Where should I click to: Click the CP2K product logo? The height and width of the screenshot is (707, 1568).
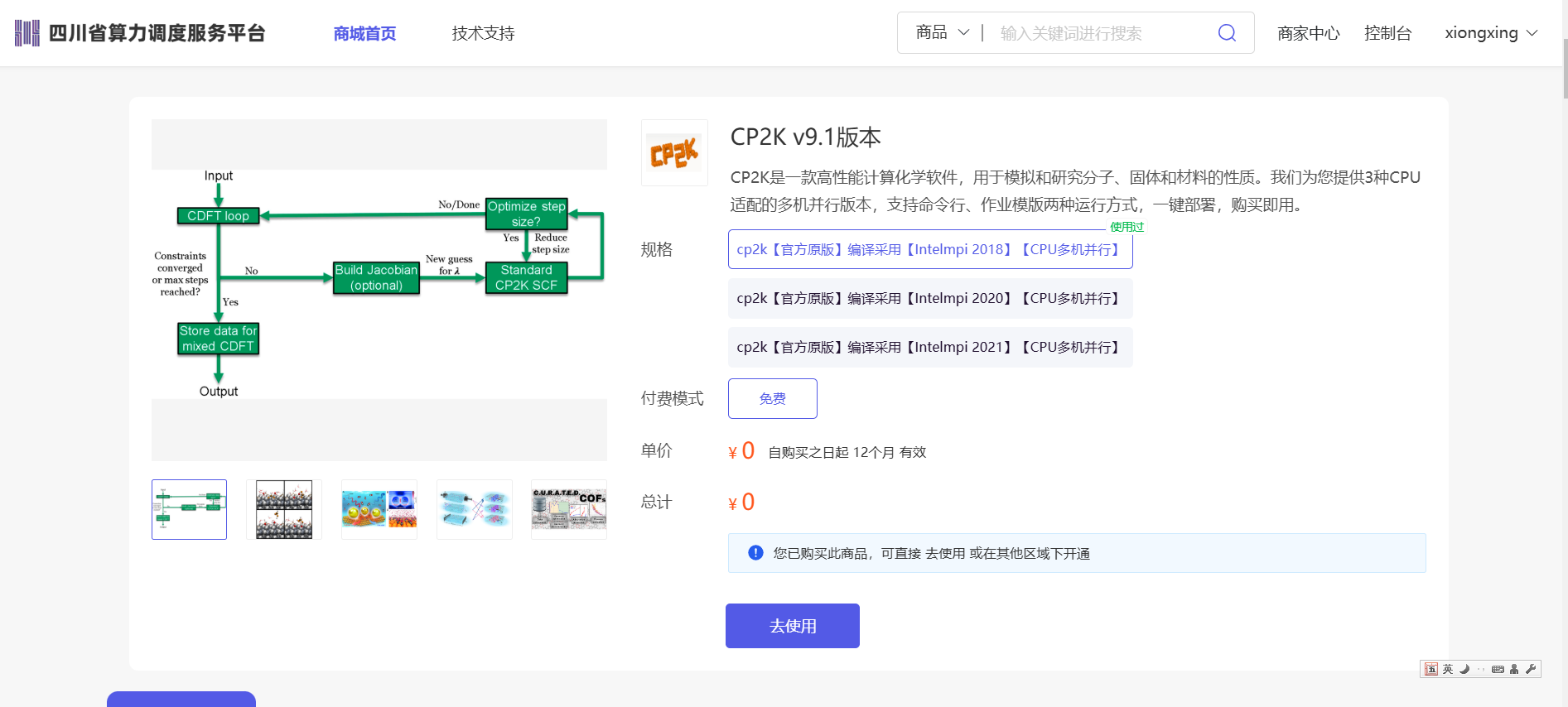(674, 153)
